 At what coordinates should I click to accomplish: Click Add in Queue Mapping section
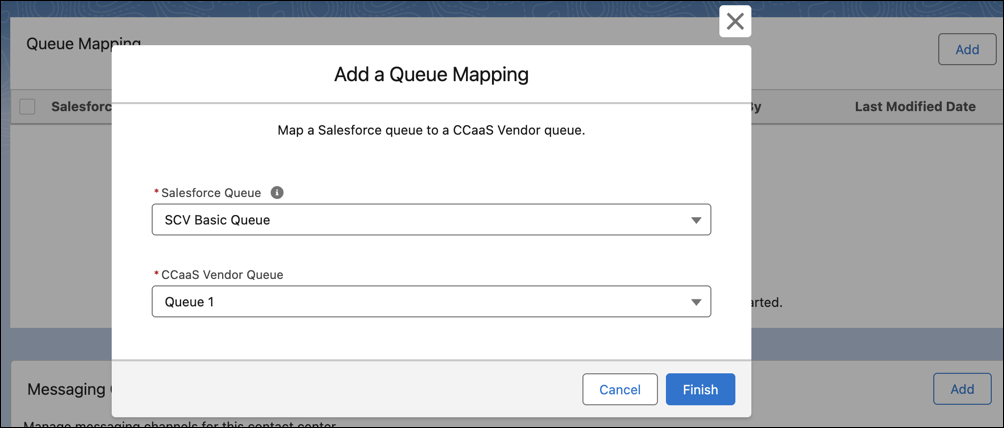(967, 49)
